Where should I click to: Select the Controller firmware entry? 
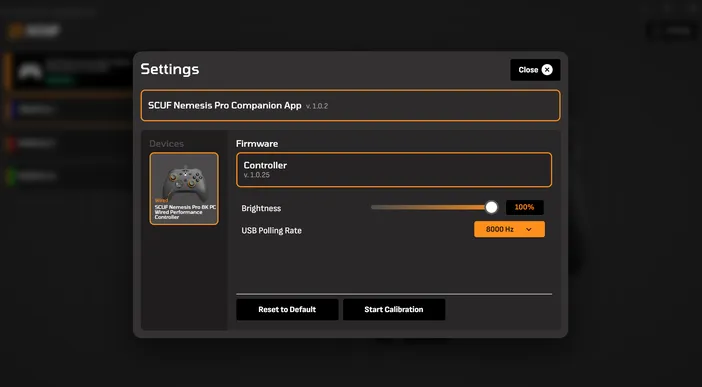(394, 170)
